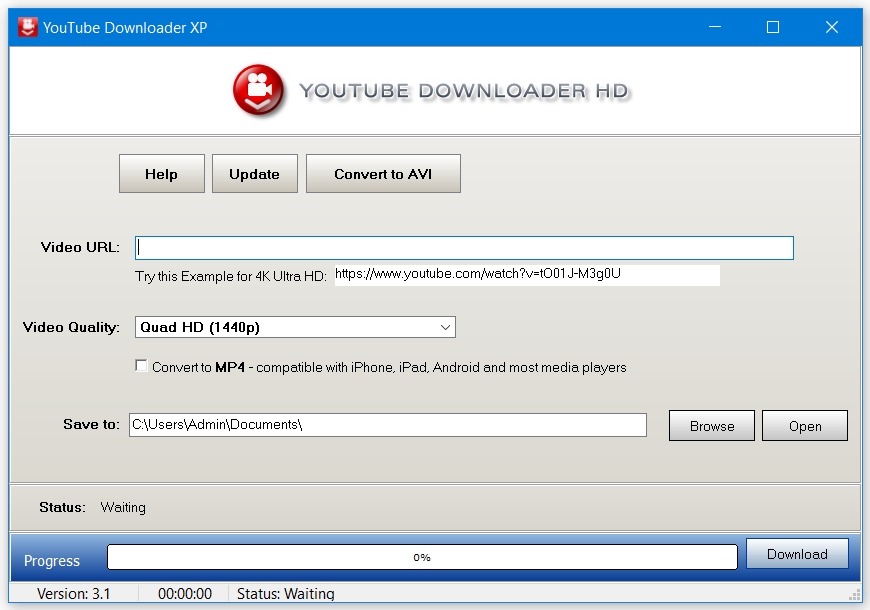Select the example 4K YouTube URL field
The height and width of the screenshot is (610, 870).
pos(527,275)
